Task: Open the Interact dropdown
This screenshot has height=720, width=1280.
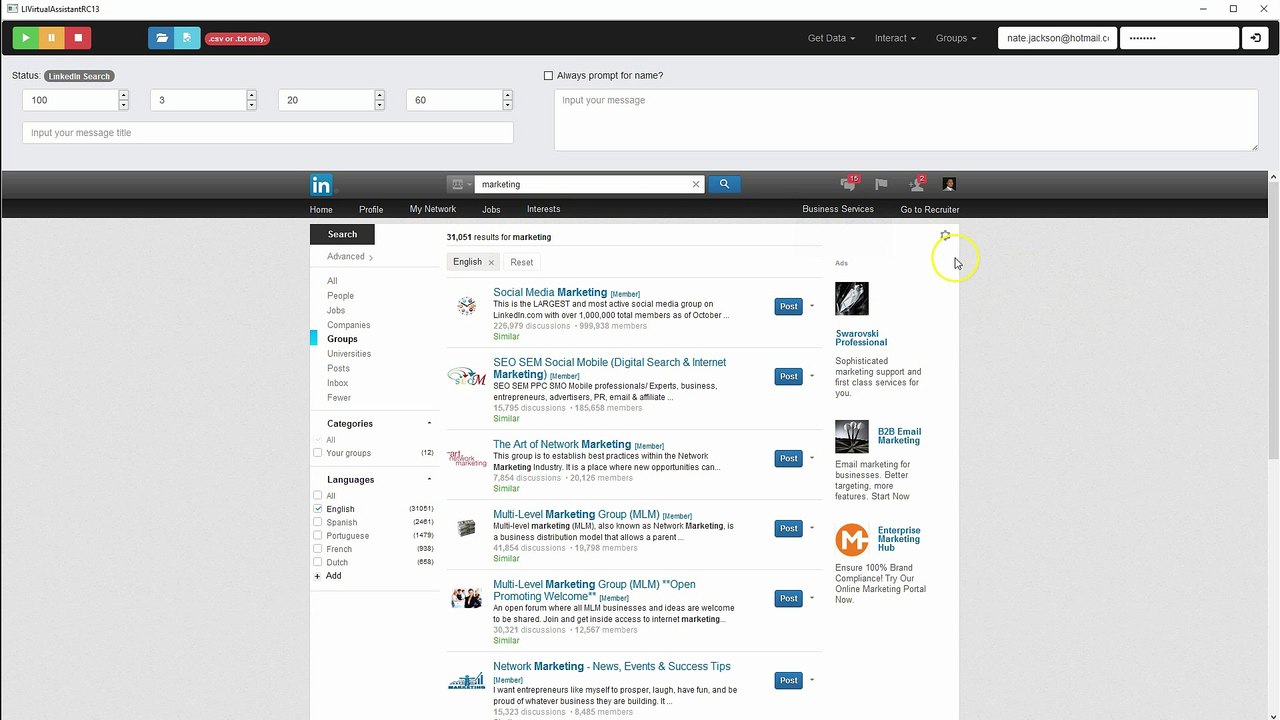Action: click(x=895, y=38)
